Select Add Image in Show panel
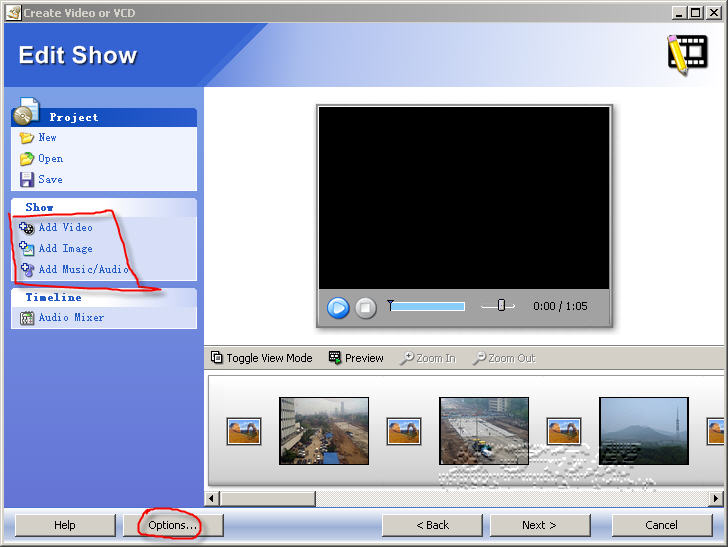This screenshot has width=728, height=547. pyautogui.click(x=65, y=248)
